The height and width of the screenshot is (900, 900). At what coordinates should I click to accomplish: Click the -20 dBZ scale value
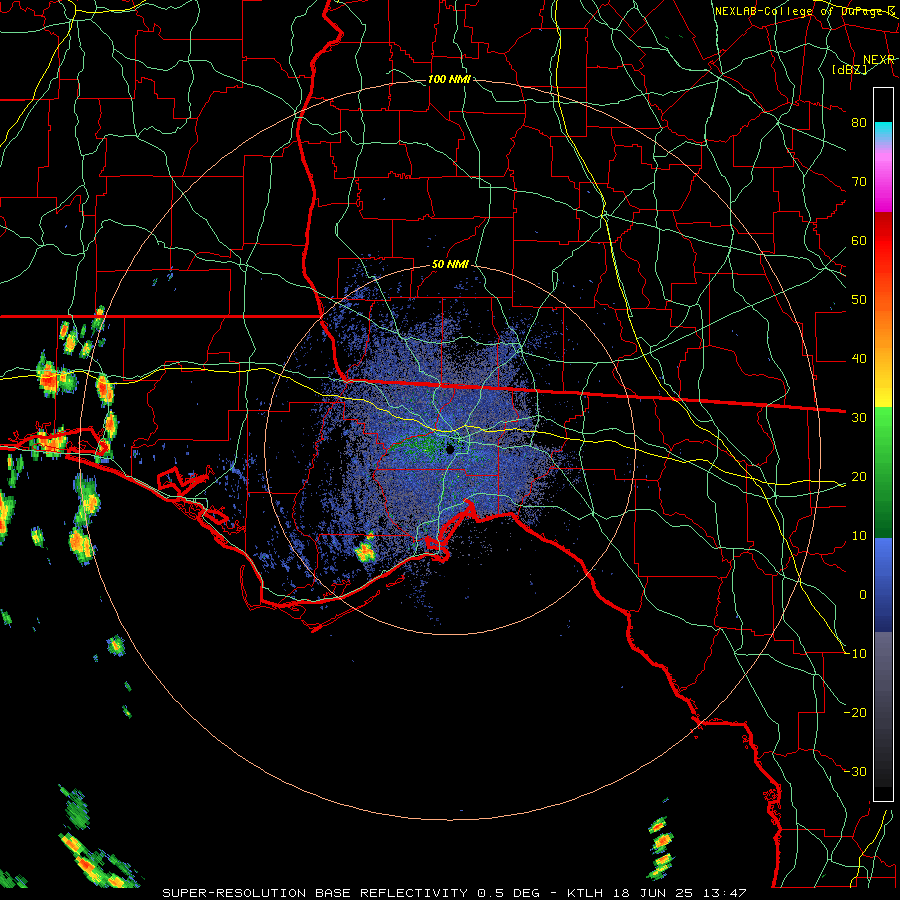click(855, 712)
